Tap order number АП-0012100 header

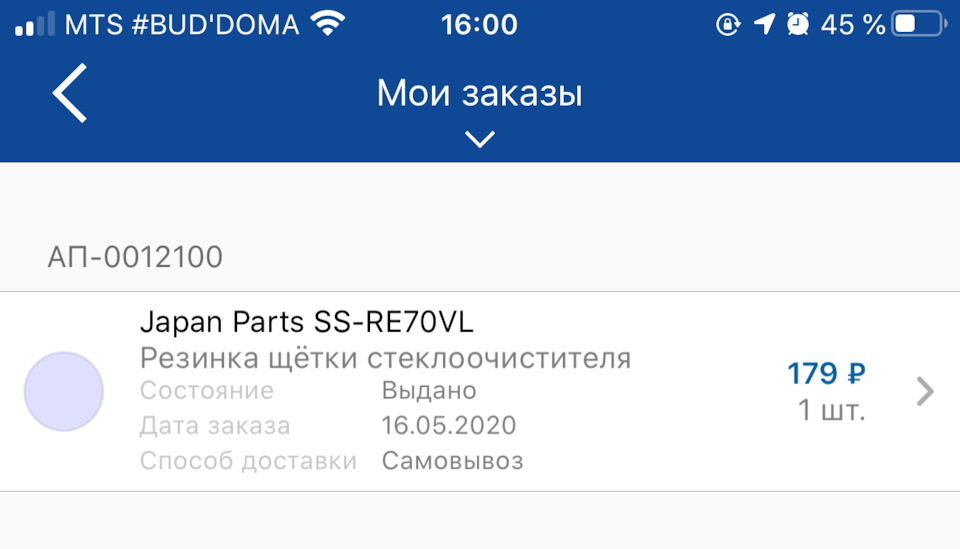pyautogui.click(x=135, y=258)
